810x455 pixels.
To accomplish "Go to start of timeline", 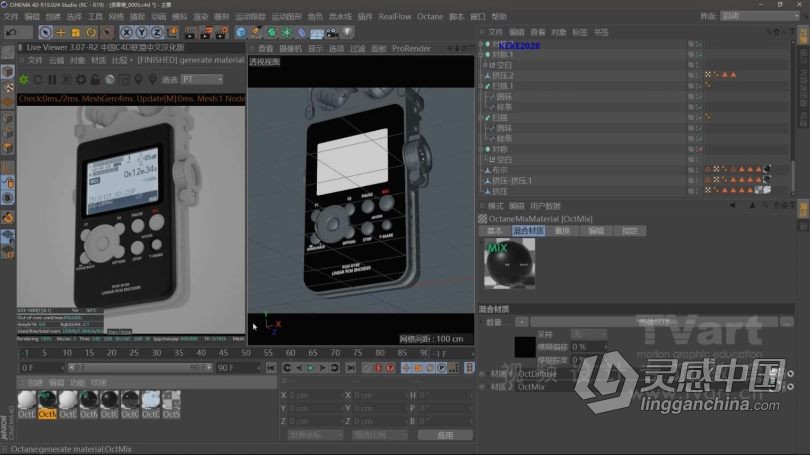I will (x=271, y=368).
